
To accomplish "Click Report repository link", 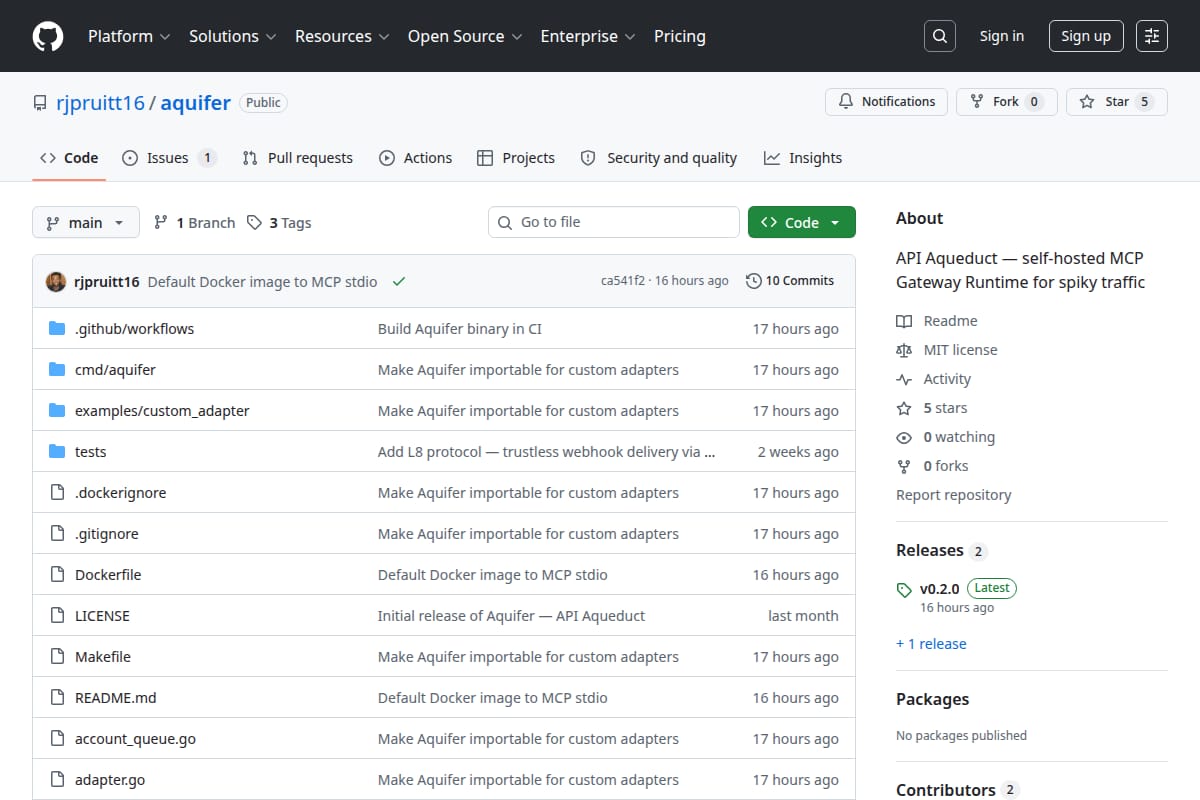I will pos(954,495).
